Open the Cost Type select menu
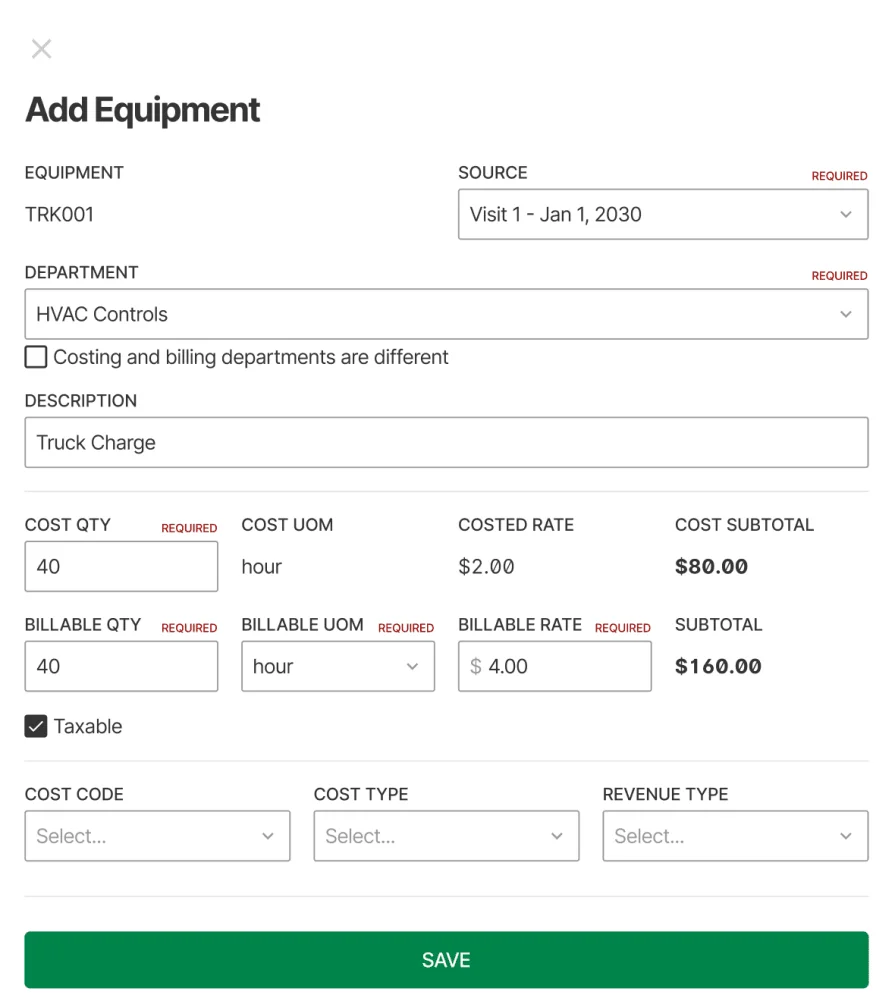The height and width of the screenshot is (1007, 895). pos(446,835)
